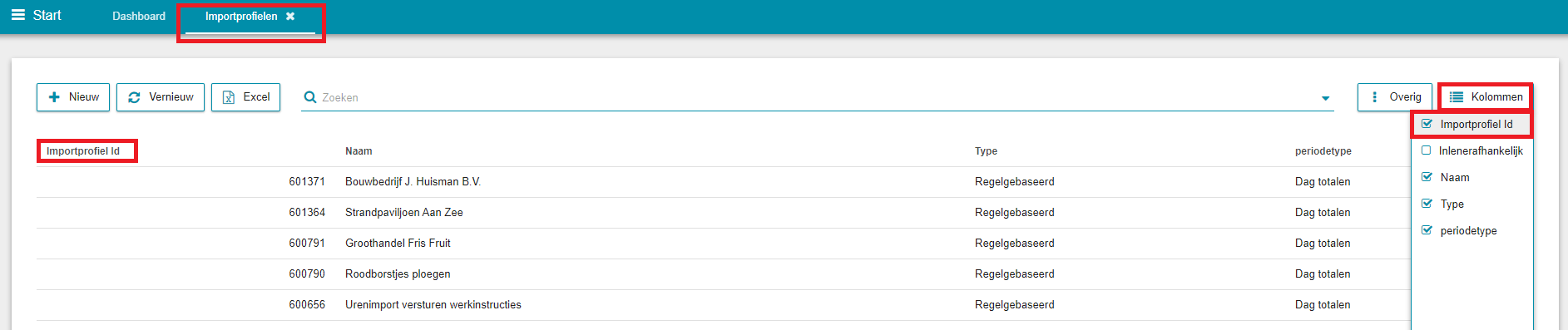This screenshot has width=1568, height=330.
Task: Enable the Inlenerafhankelijk column checkbox
Action: [1426, 150]
